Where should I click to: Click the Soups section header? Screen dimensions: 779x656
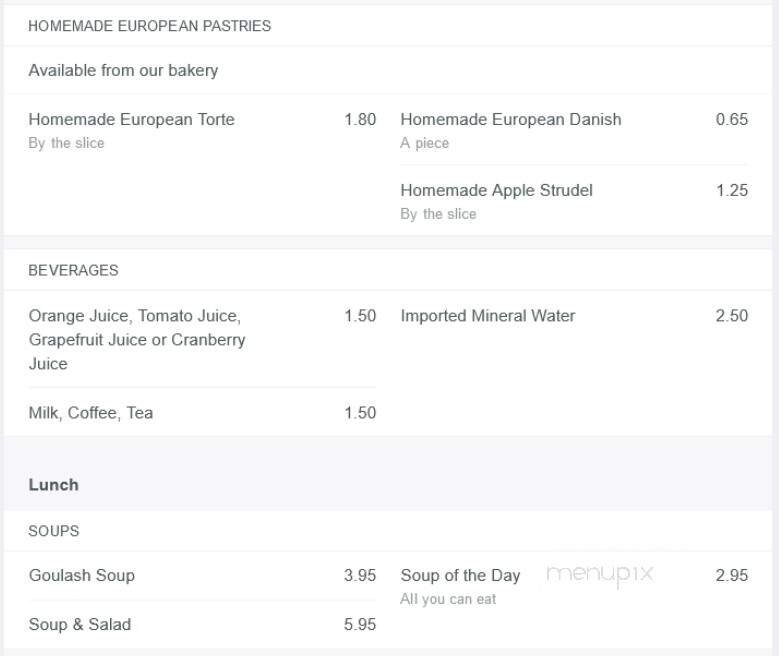[x=53, y=531]
